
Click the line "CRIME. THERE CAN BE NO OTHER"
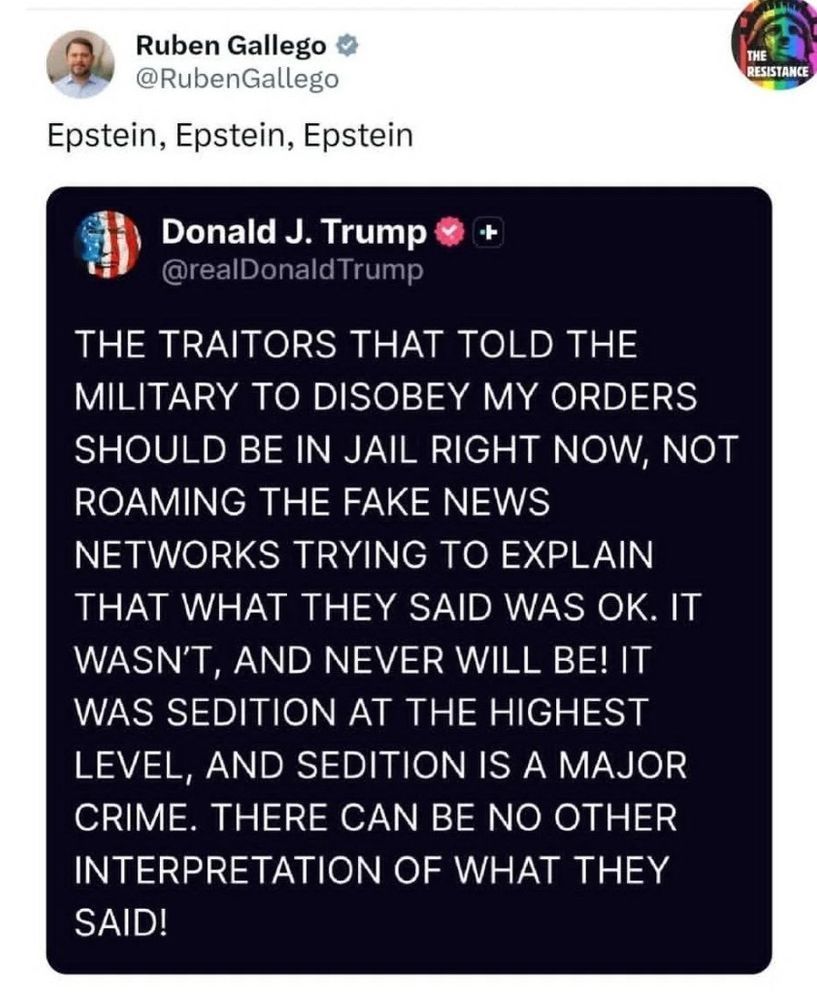(x=376, y=817)
